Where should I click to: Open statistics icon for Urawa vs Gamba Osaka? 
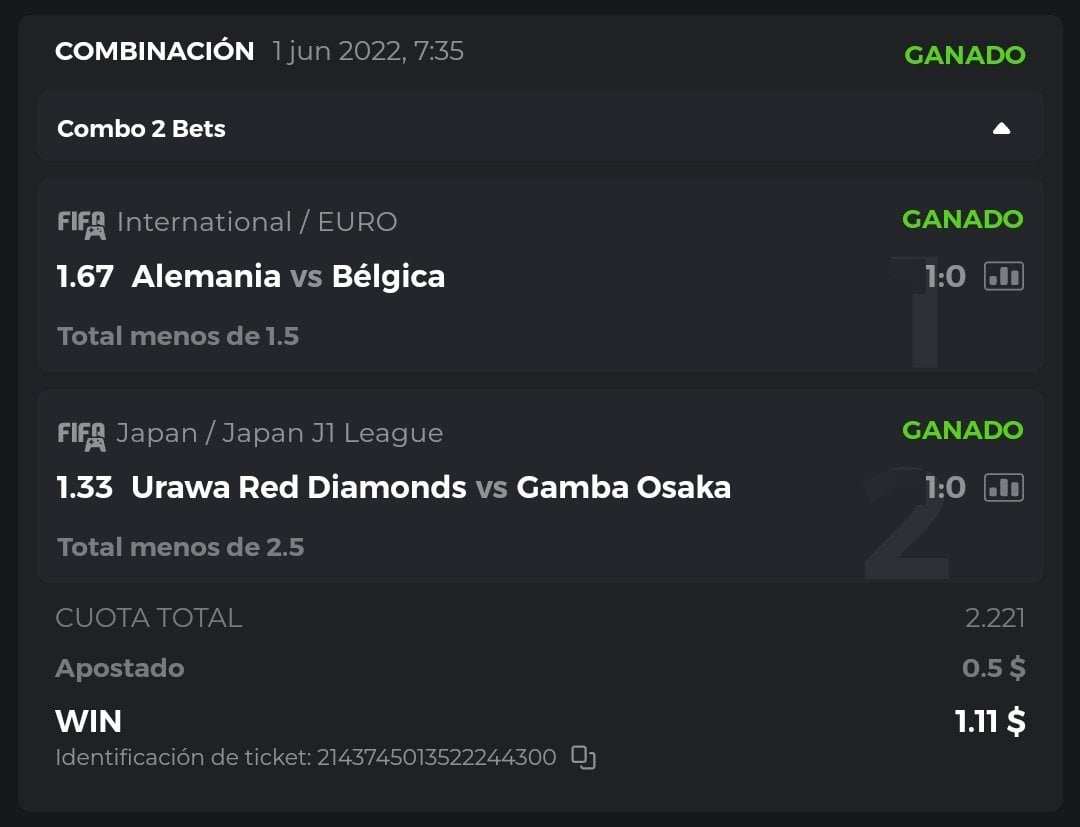tap(1003, 487)
